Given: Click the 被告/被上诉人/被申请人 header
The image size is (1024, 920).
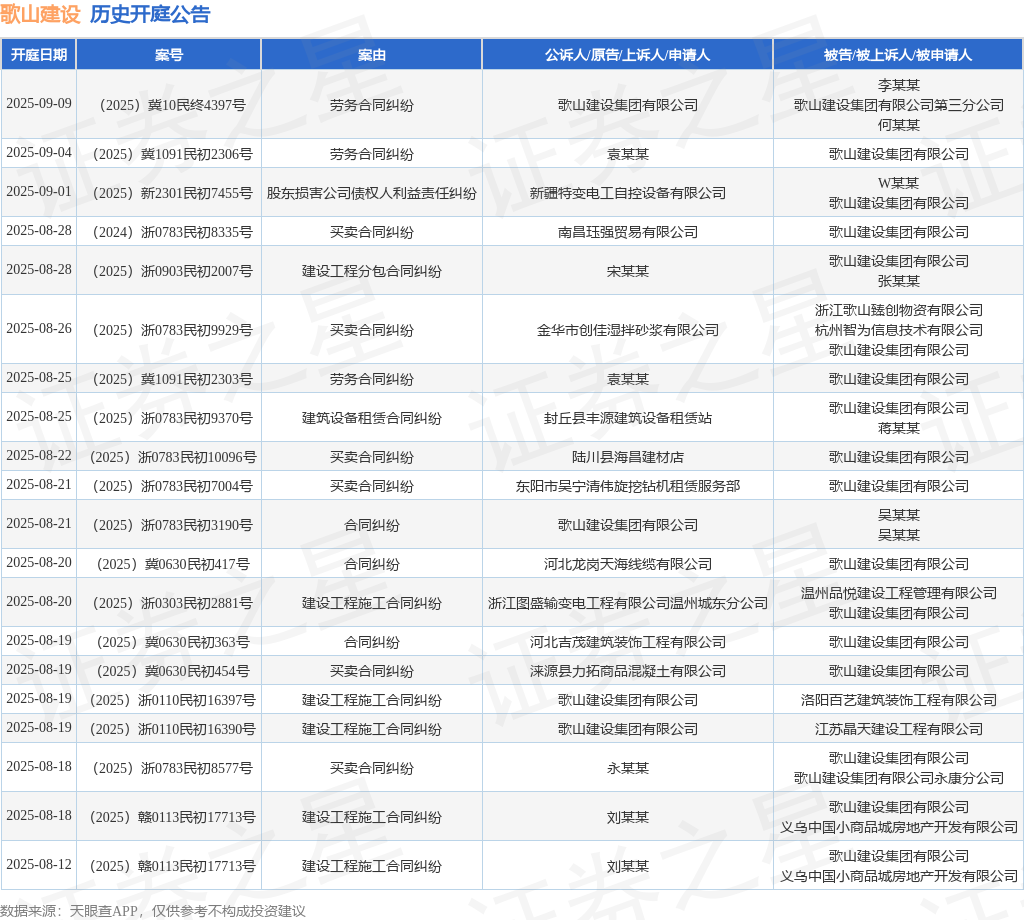Looking at the screenshot, I should [898, 55].
